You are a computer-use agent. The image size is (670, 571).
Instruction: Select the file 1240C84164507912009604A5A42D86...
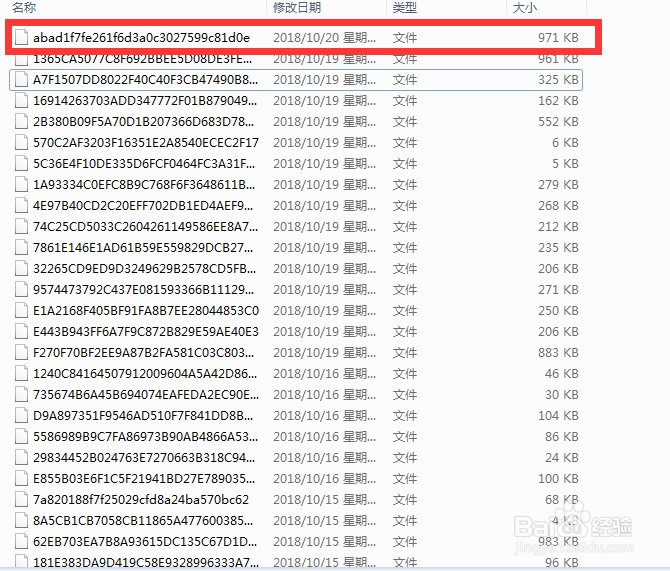coord(145,374)
